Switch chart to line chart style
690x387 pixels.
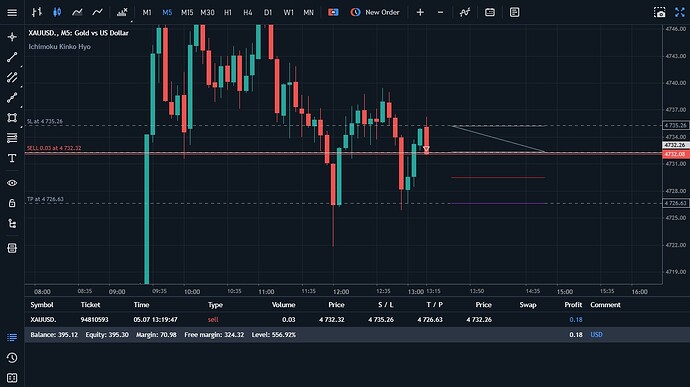(x=77, y=12)
